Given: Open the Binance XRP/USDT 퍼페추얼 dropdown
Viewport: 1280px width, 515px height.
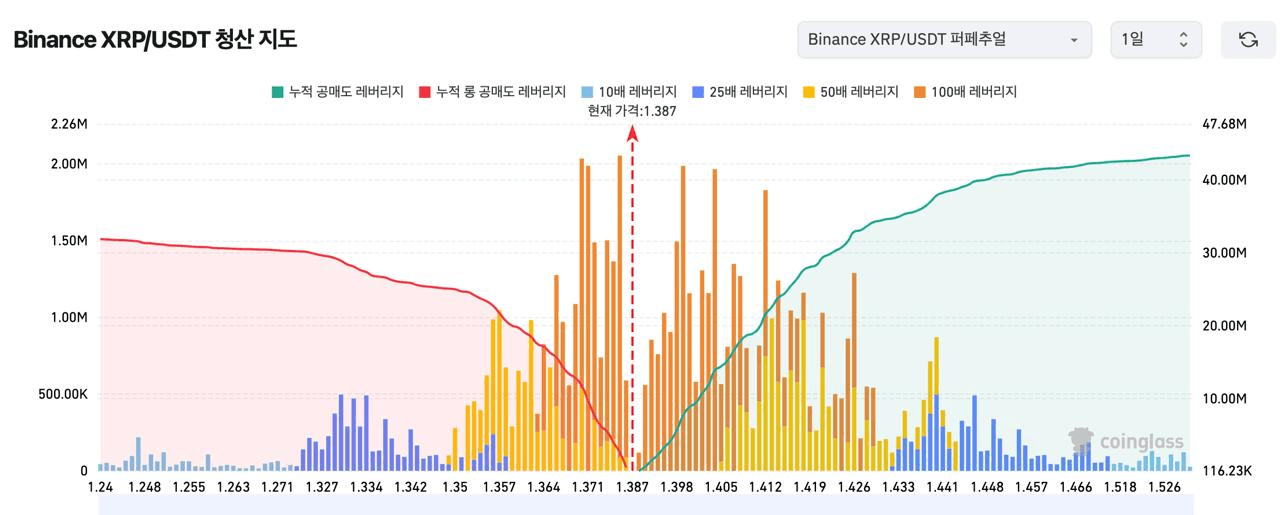Looking at the screenshot, I should coord(944,39).
